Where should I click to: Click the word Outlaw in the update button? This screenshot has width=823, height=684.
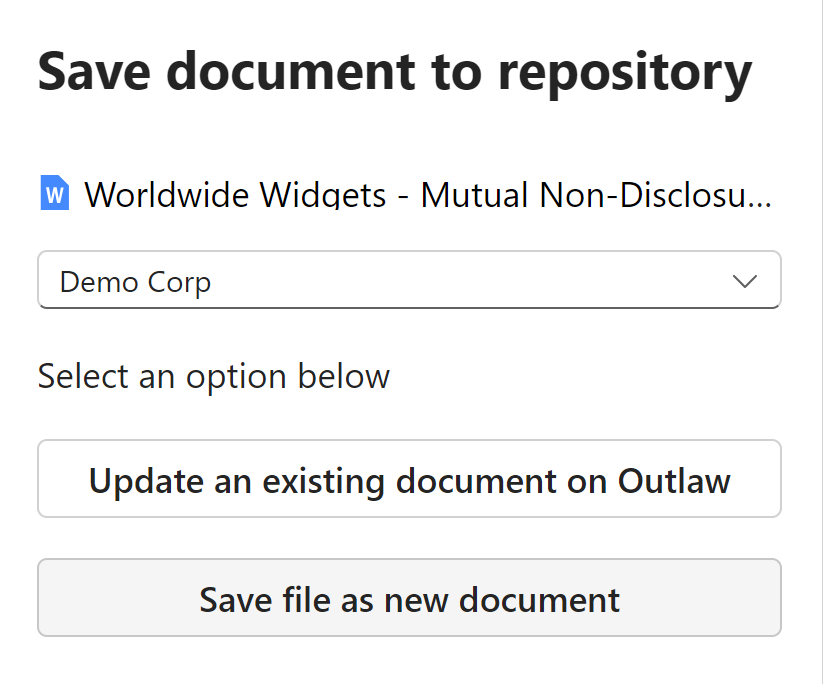pos(674,481)
